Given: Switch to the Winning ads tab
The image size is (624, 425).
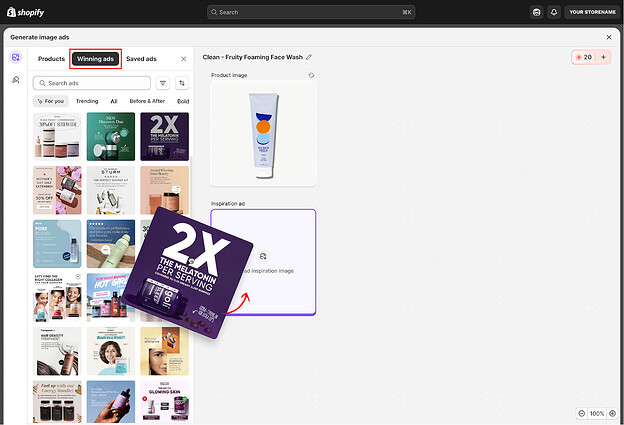Looking at the screenshot, I should [95, 59].
